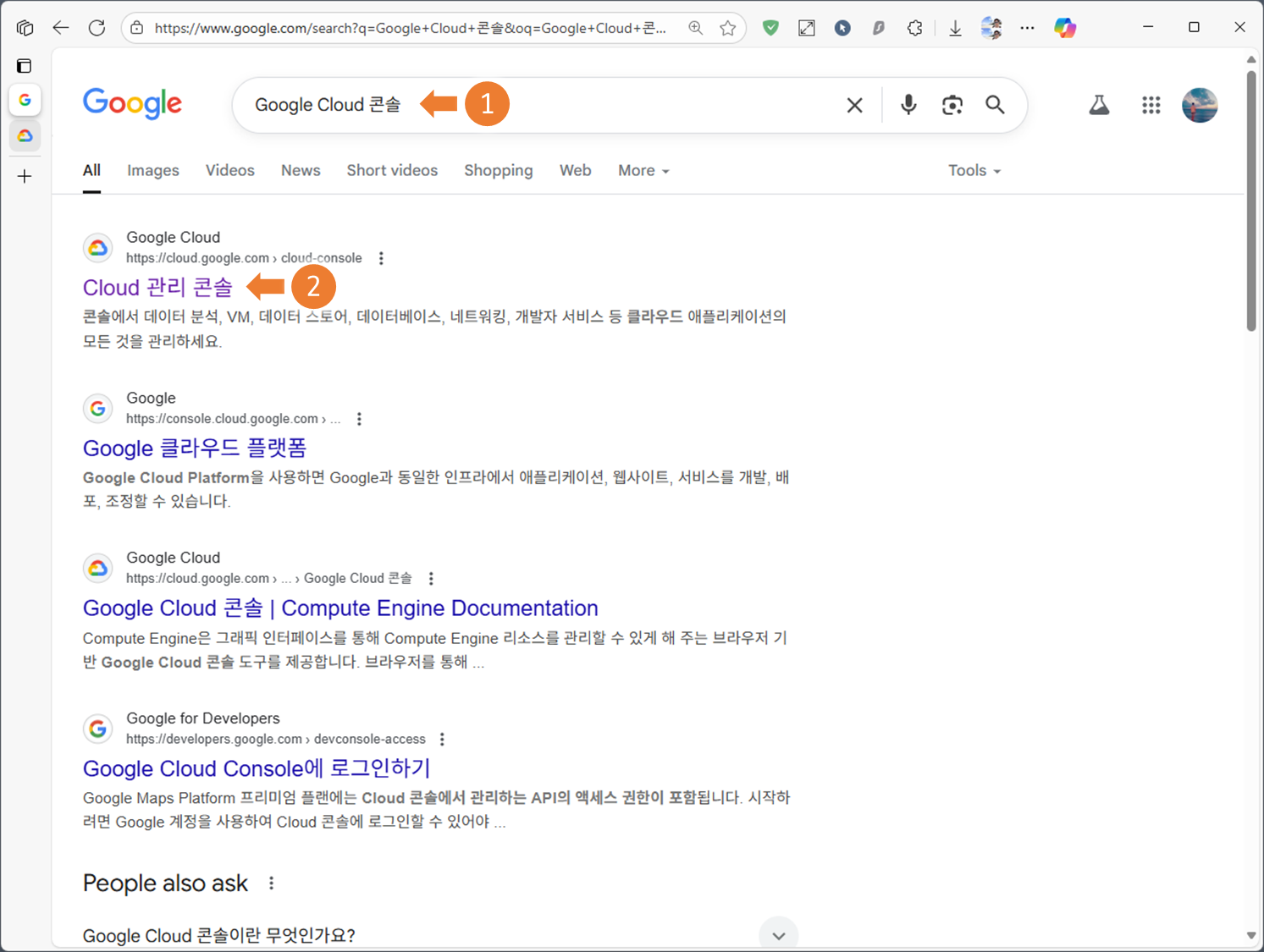Expand the More search filters dropdown
The image size is (1264, 952).
[643, 170]
